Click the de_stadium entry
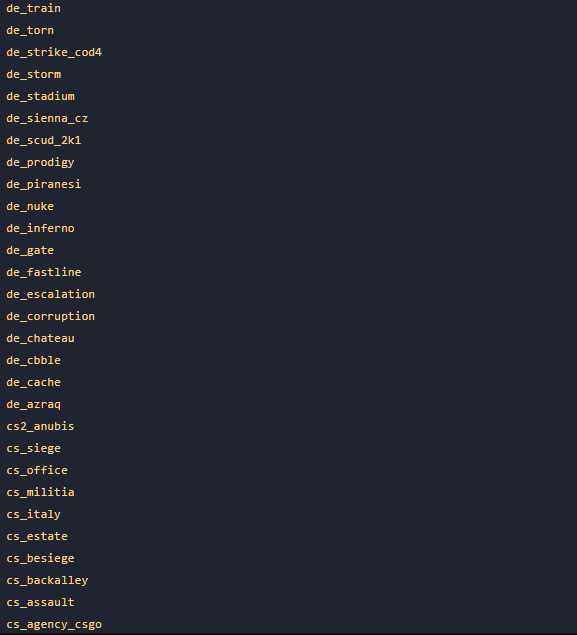577x635 pixels. click(40, 96)
